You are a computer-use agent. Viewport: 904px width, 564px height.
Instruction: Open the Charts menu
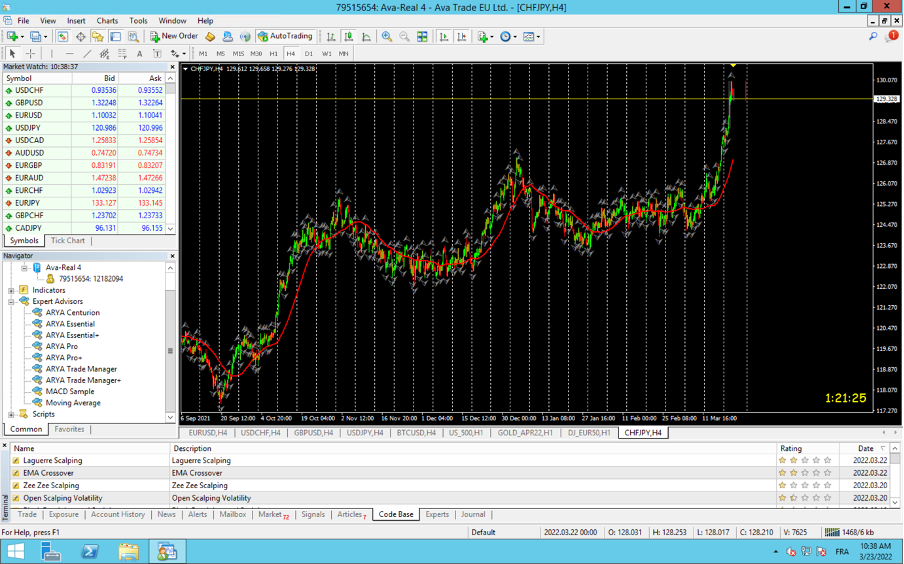pyautogui.click(x=107, y=21)
